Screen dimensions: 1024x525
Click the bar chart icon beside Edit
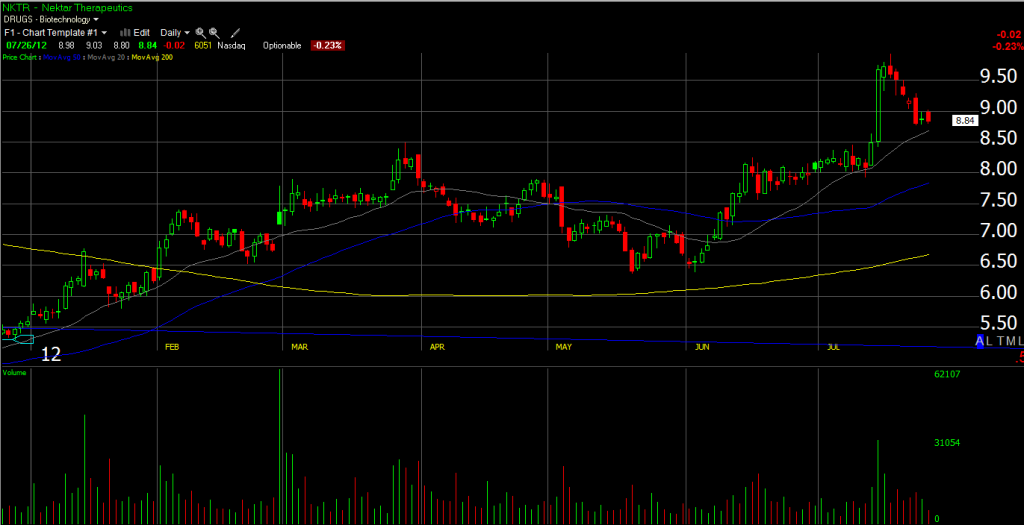pyautogui.click(x=126, y=32)
